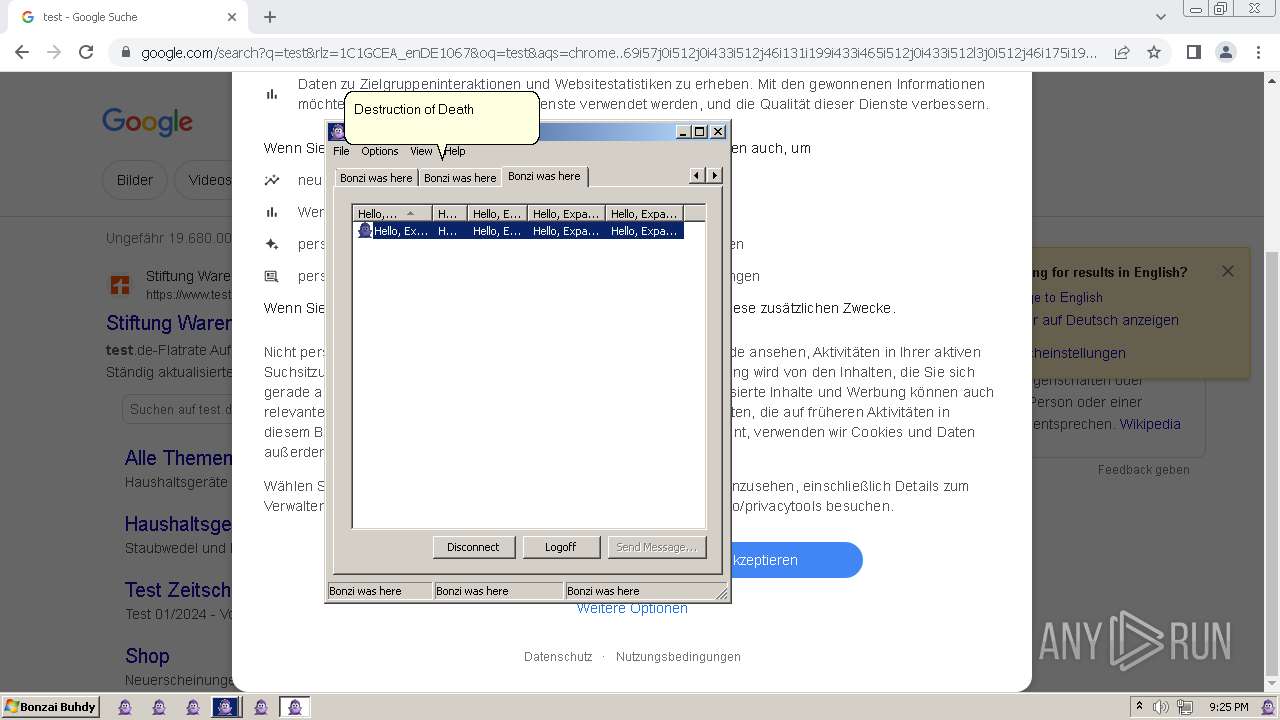Open the Nutzungsbedingungen footer link

(678, 657)
